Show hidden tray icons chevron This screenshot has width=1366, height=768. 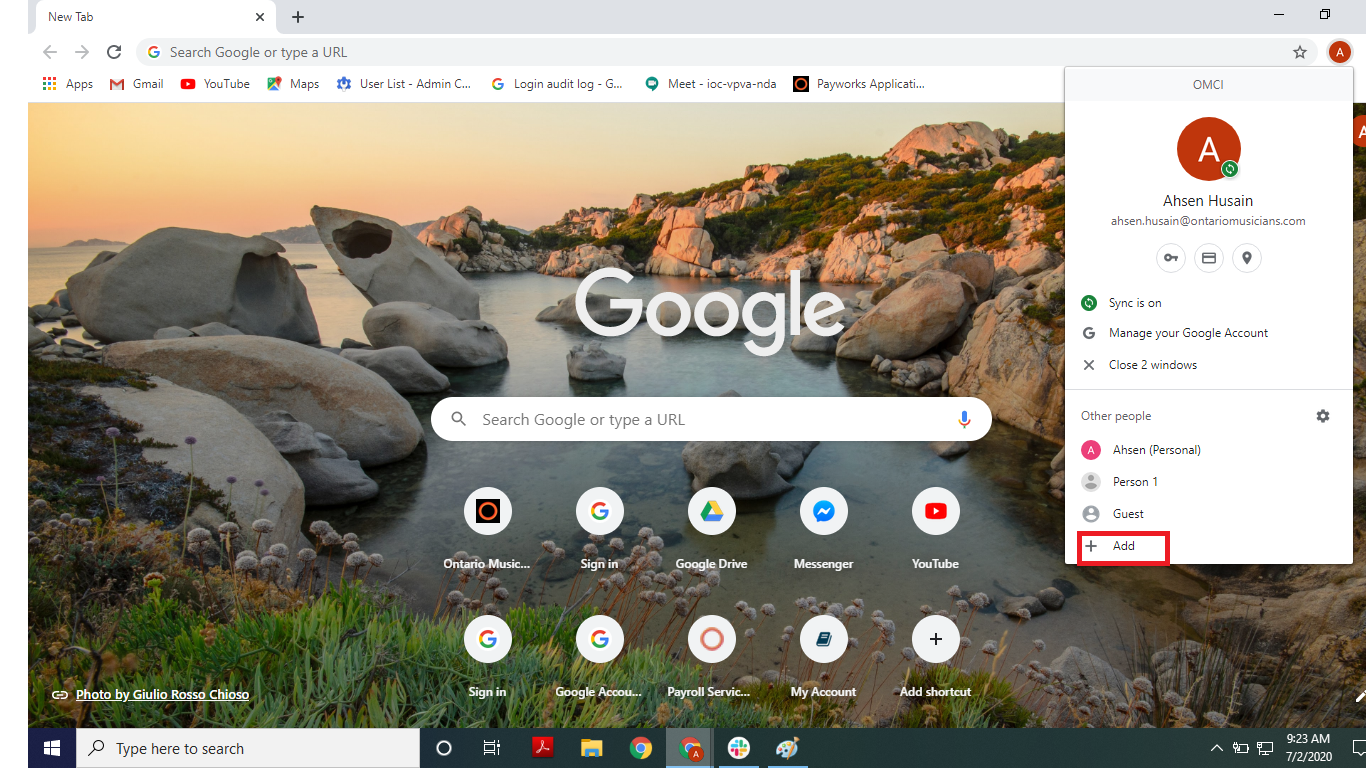point(1216,748)
